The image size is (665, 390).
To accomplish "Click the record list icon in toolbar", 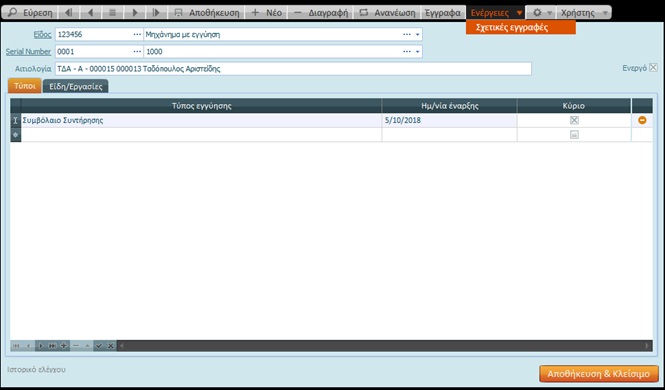I will pyautogui.click(x=112, y=12).
